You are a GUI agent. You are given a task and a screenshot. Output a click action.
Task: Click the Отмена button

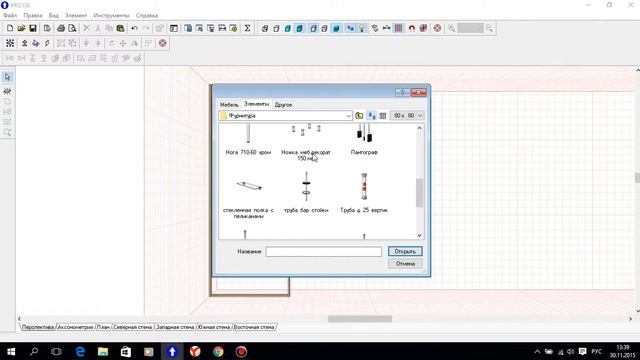(x=405, y=264)
